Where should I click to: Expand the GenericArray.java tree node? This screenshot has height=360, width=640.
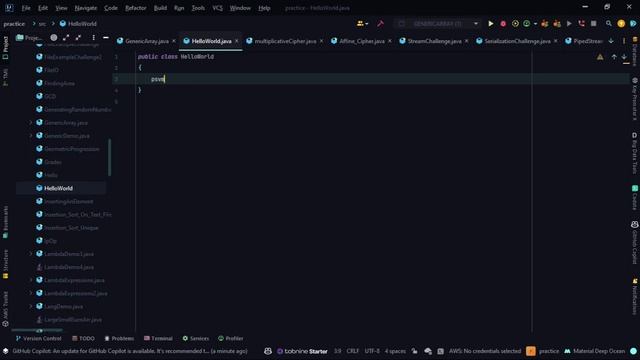[x=31, y=122]
